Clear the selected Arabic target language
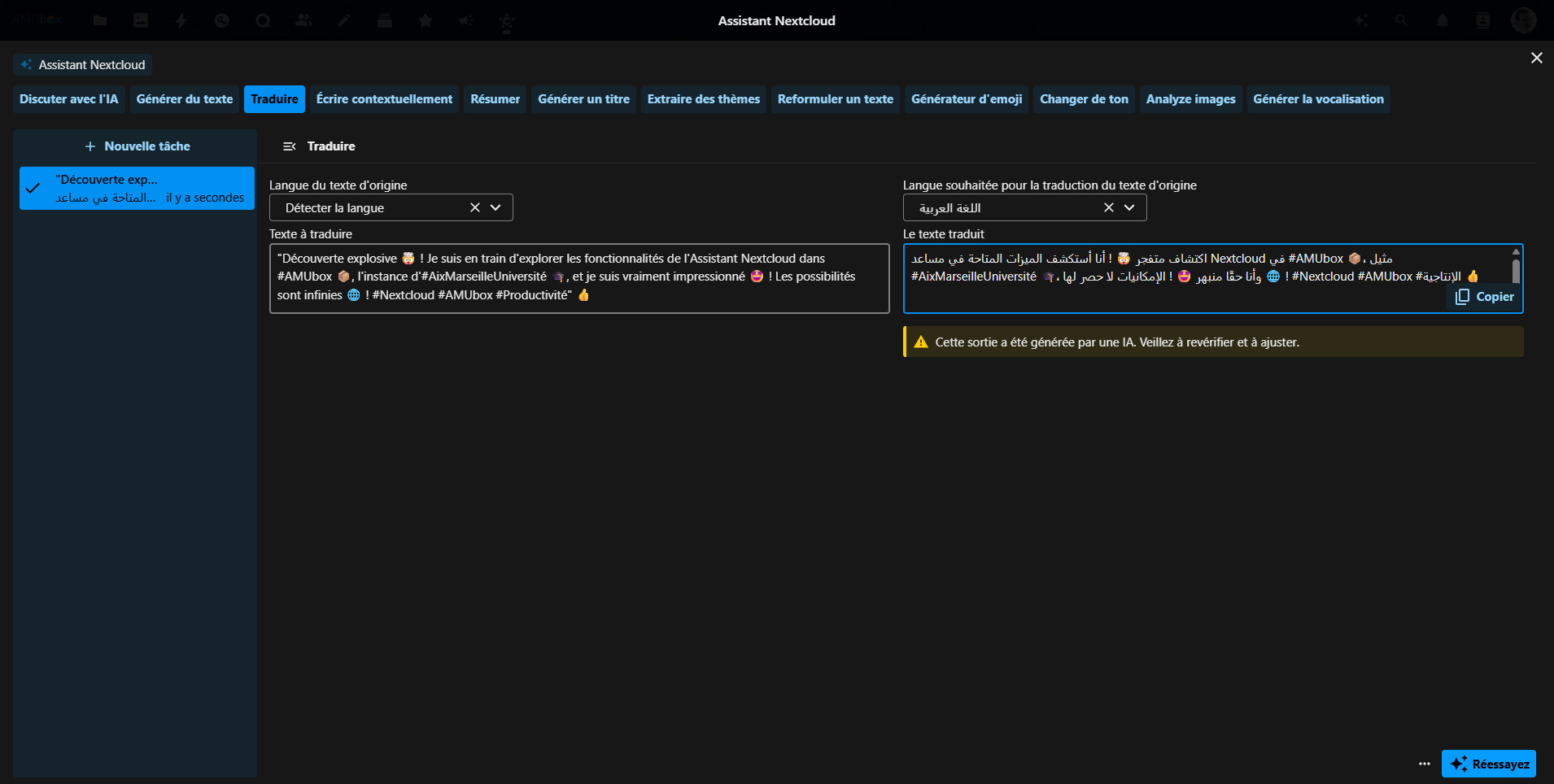Viewport: 1554px width, 784px height. pos(1108,207)
